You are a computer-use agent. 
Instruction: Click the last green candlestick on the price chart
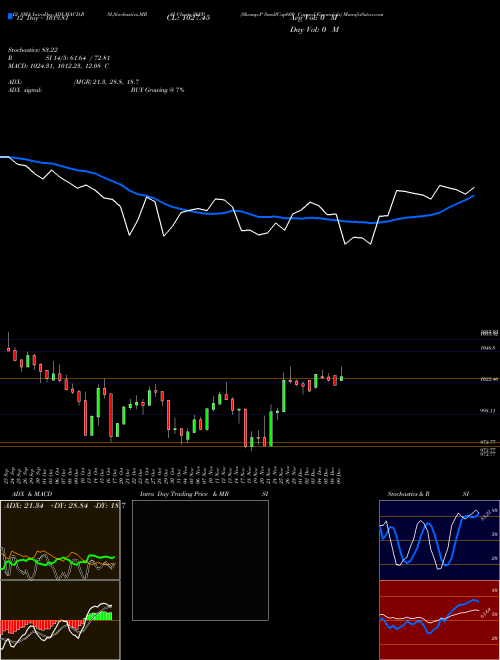coord(341,378)
